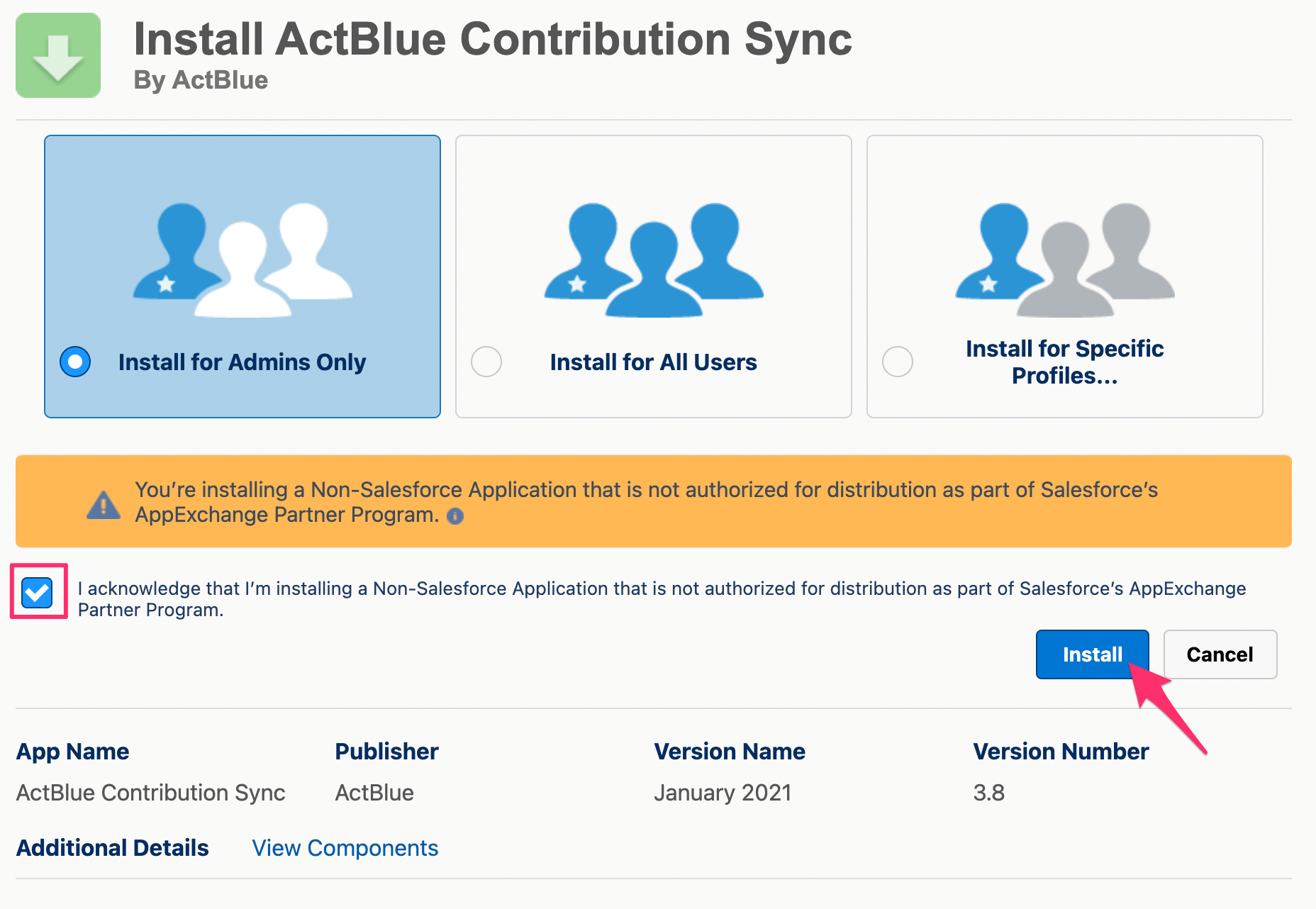The height and width of the screenshot is (909, 1316).
Task: Click the Version Number column header
Action: 1061,752
